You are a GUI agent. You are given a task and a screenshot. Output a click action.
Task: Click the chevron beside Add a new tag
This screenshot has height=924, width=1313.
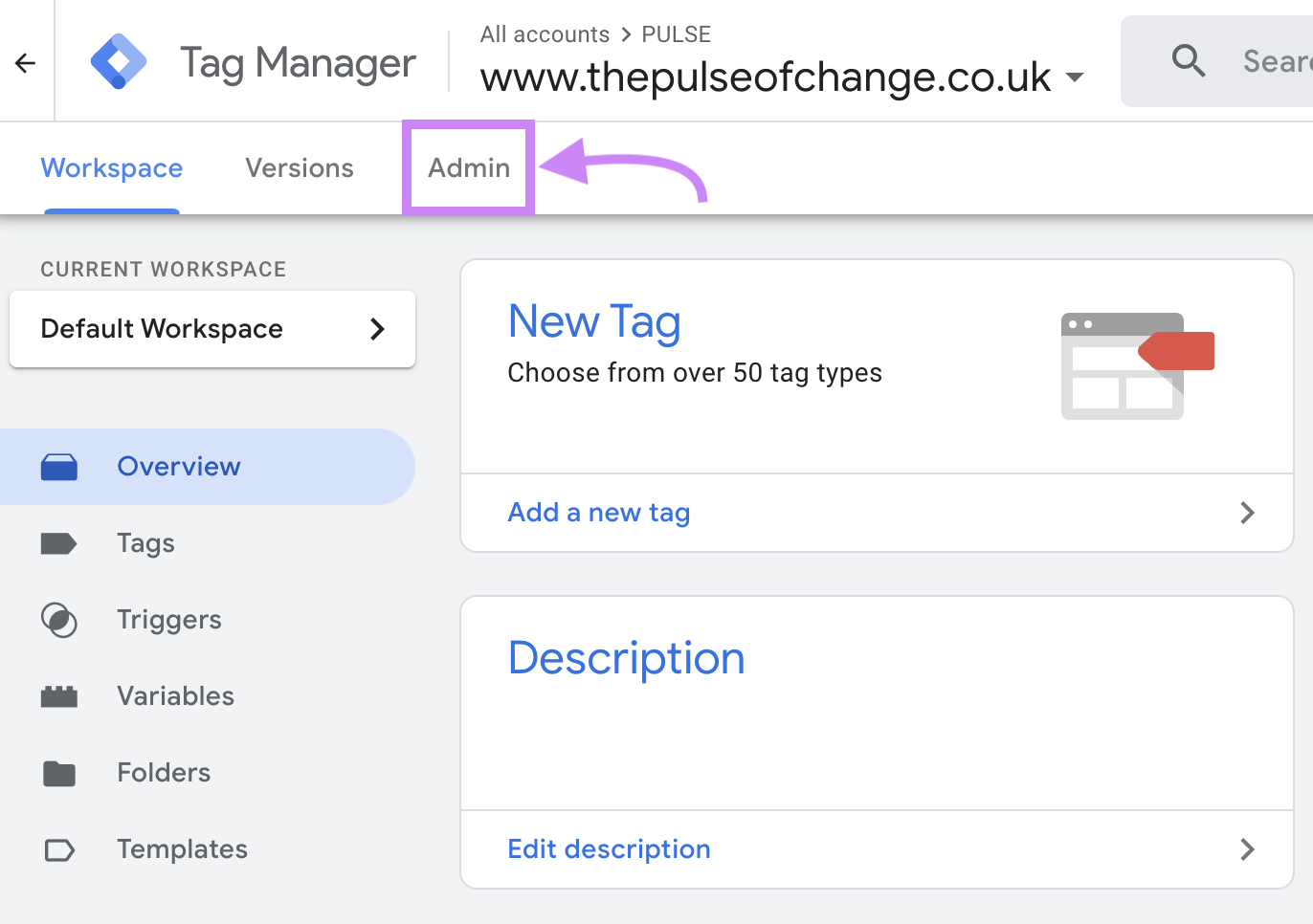pos(1247,513)
